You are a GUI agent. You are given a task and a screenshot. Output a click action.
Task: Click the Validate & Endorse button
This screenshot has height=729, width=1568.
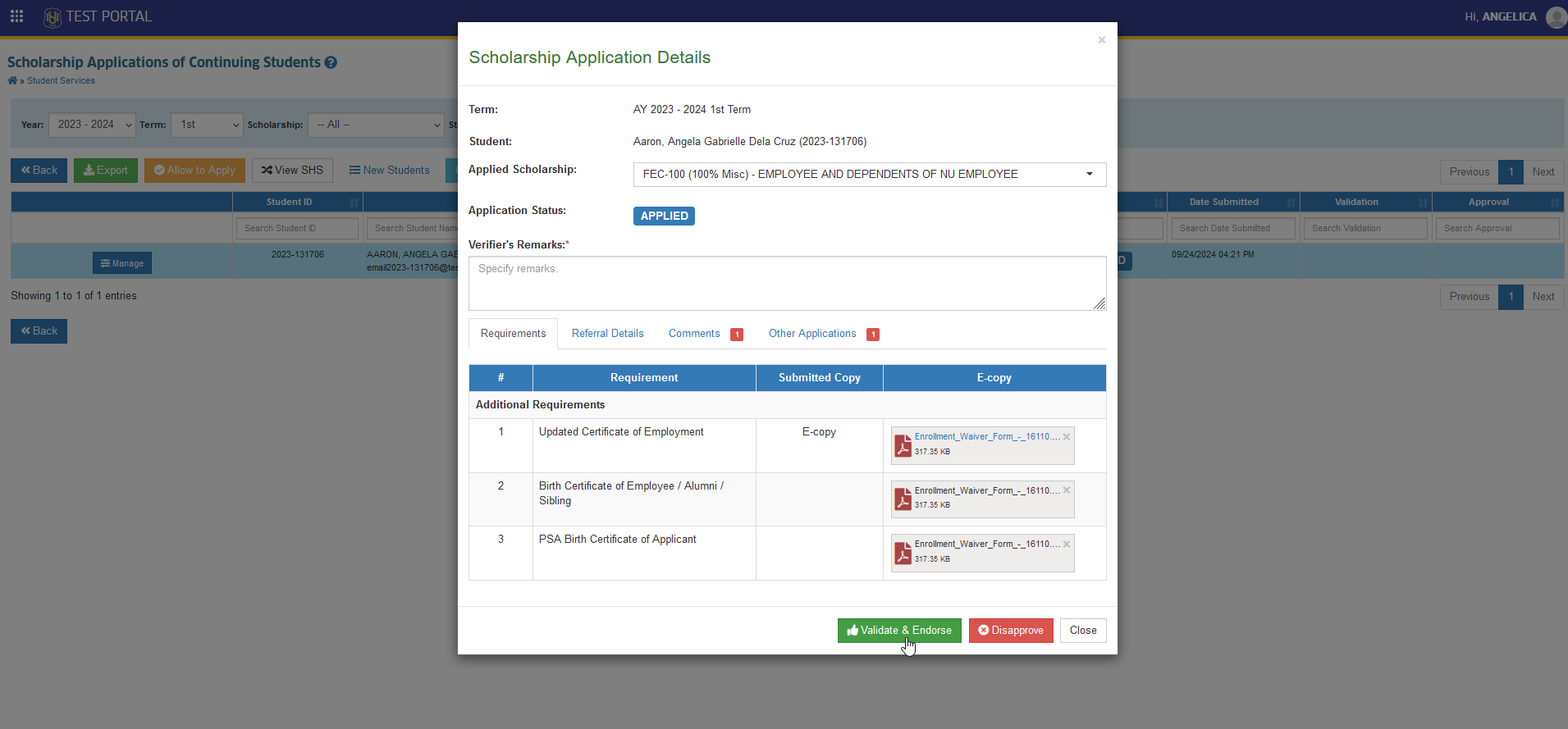pyautogui.click(x=899, y=631)
